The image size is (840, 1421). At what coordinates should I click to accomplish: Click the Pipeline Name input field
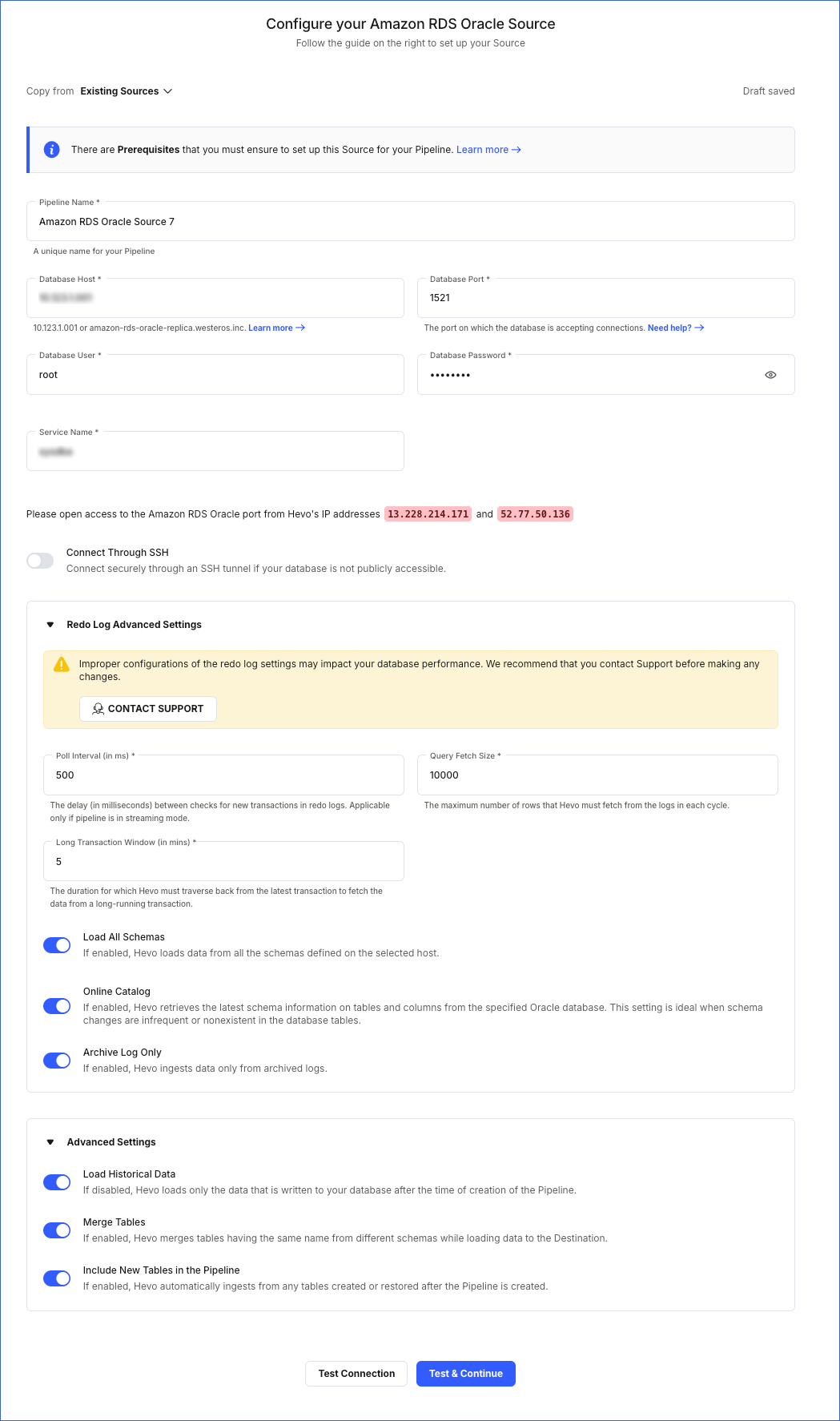click(x=411, y=221)
